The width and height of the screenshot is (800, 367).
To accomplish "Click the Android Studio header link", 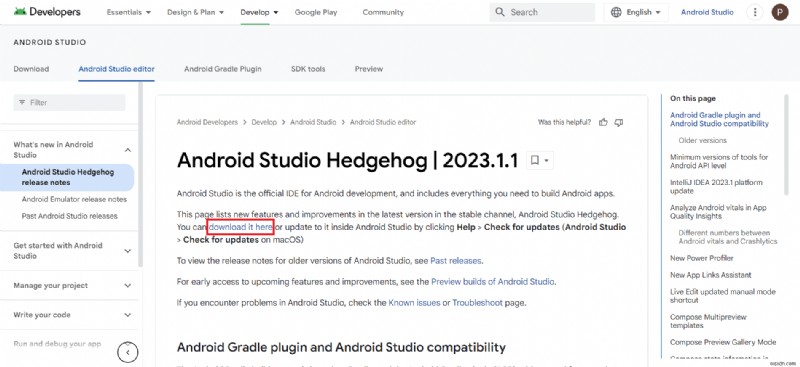I will 707,12.
